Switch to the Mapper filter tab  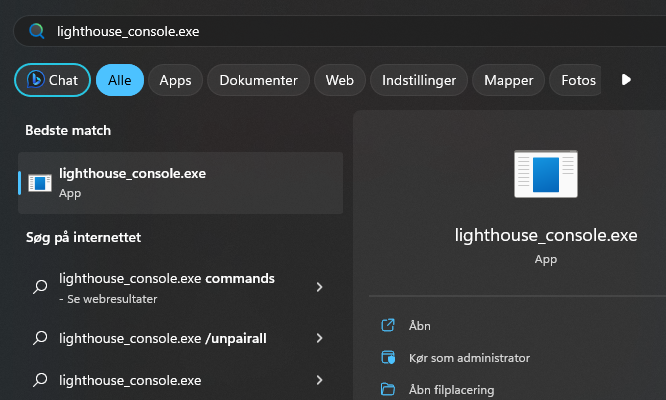point(508,80)
